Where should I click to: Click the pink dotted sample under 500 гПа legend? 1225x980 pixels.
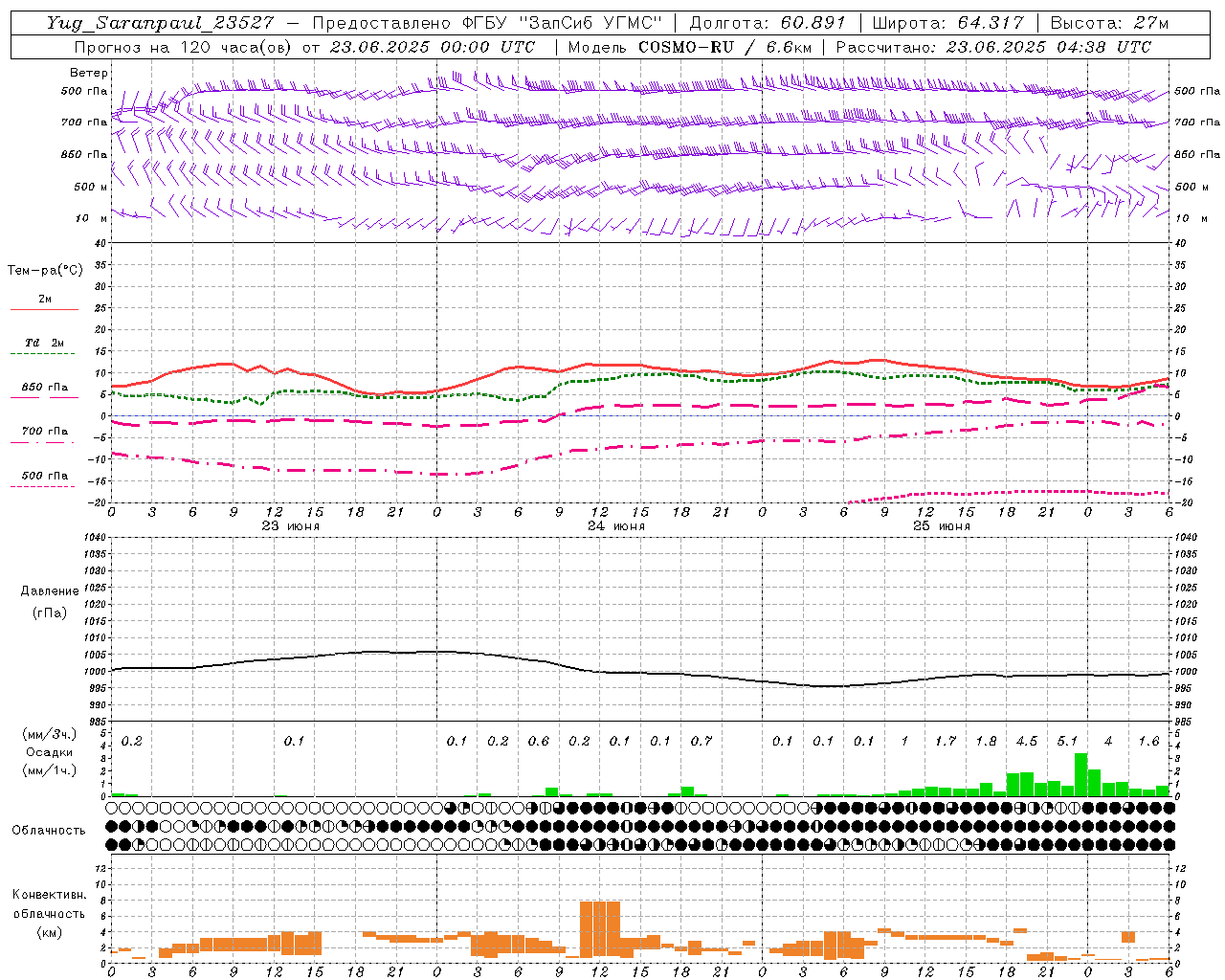43,486
